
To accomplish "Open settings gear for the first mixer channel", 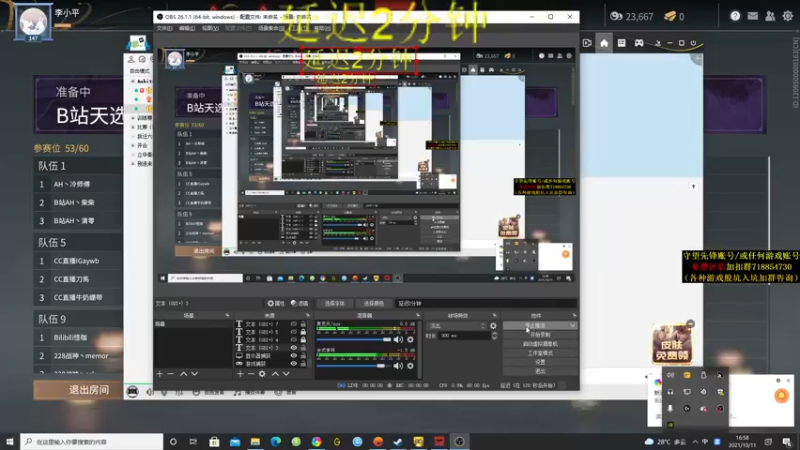I will (410, 339).
